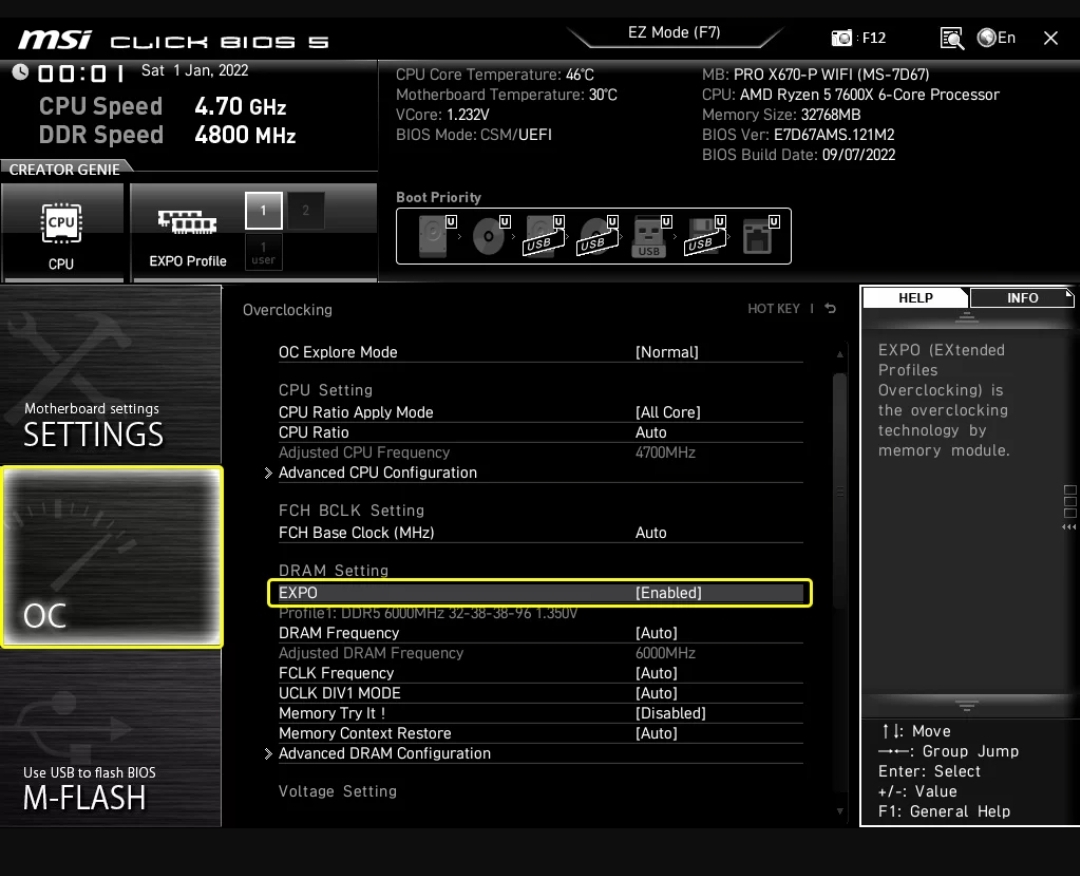Image resolution: width=1080 pixels, height=876 pixels.
Task: Click the USB optical drive boot device icon
Action: [x=597, y=236]
